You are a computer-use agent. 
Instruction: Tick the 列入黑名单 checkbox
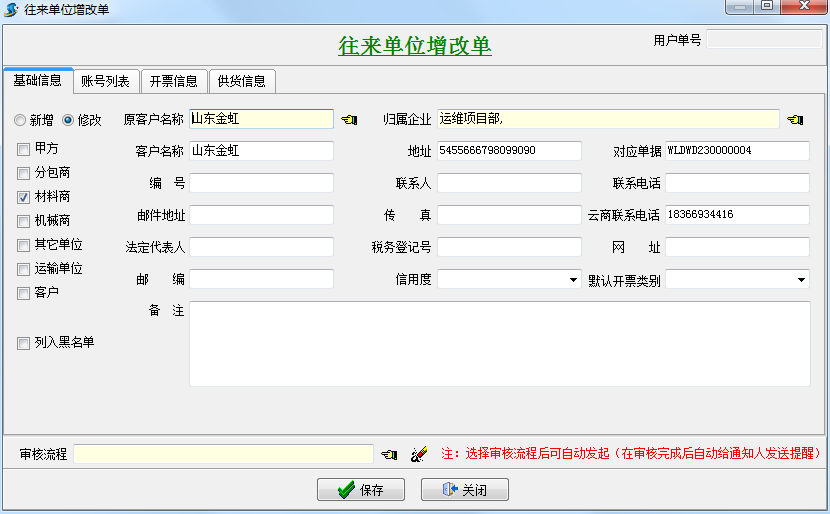click(x=23, y=343)
